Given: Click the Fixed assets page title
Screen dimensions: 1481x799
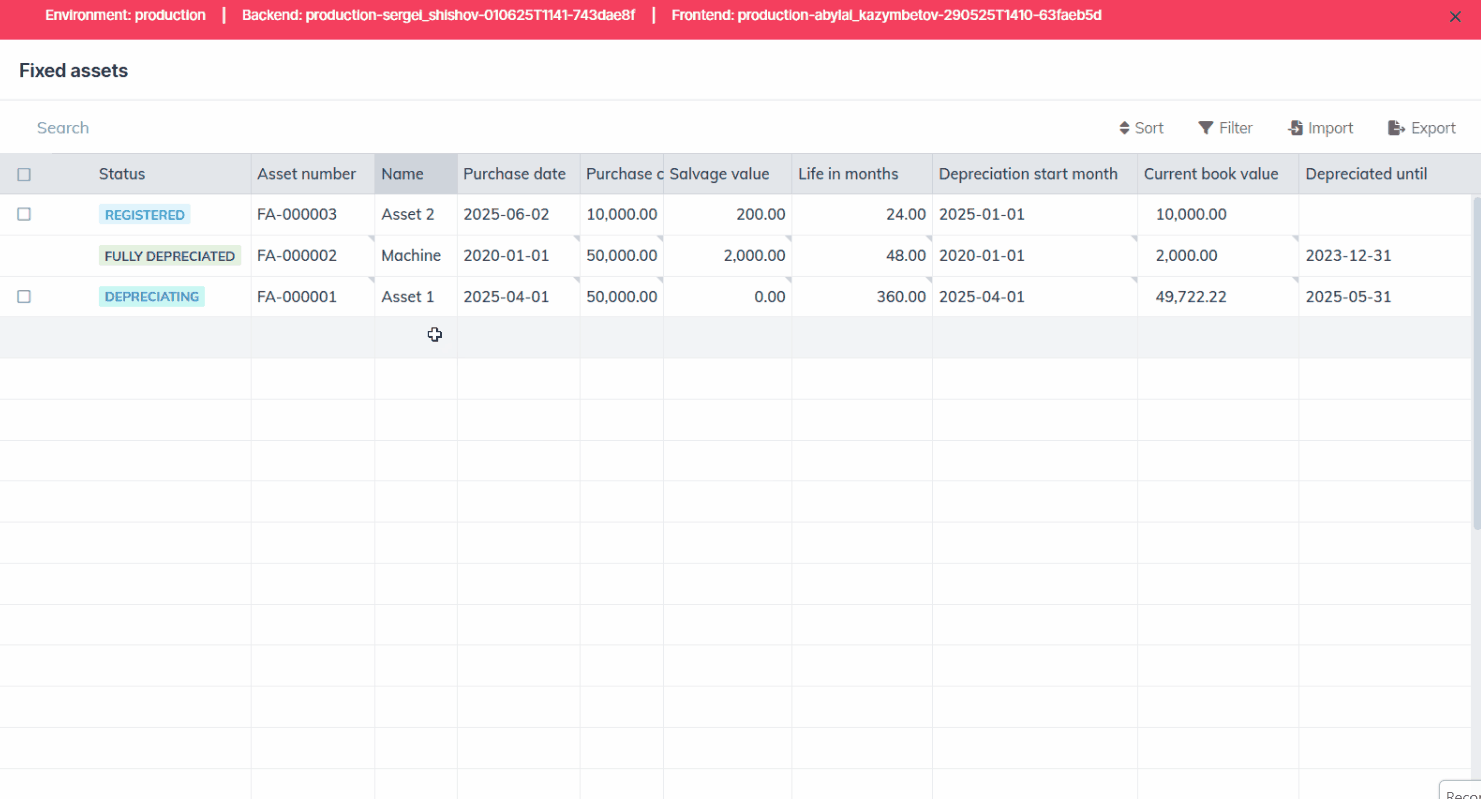Looking at the screenshot, I should (x=73, y=71).
